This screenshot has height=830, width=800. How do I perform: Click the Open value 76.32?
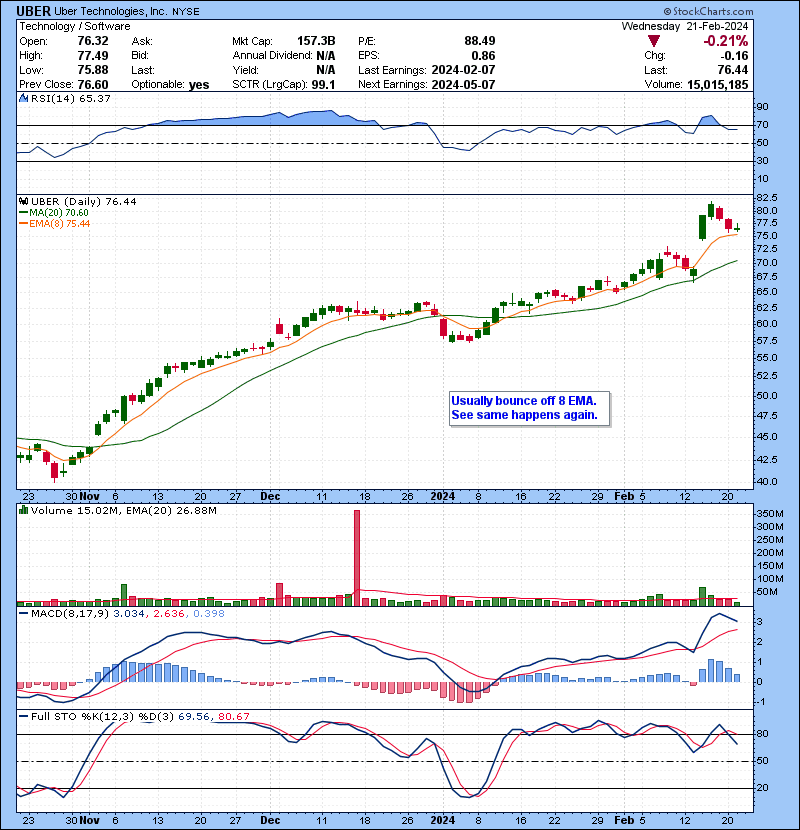point(93,41)
